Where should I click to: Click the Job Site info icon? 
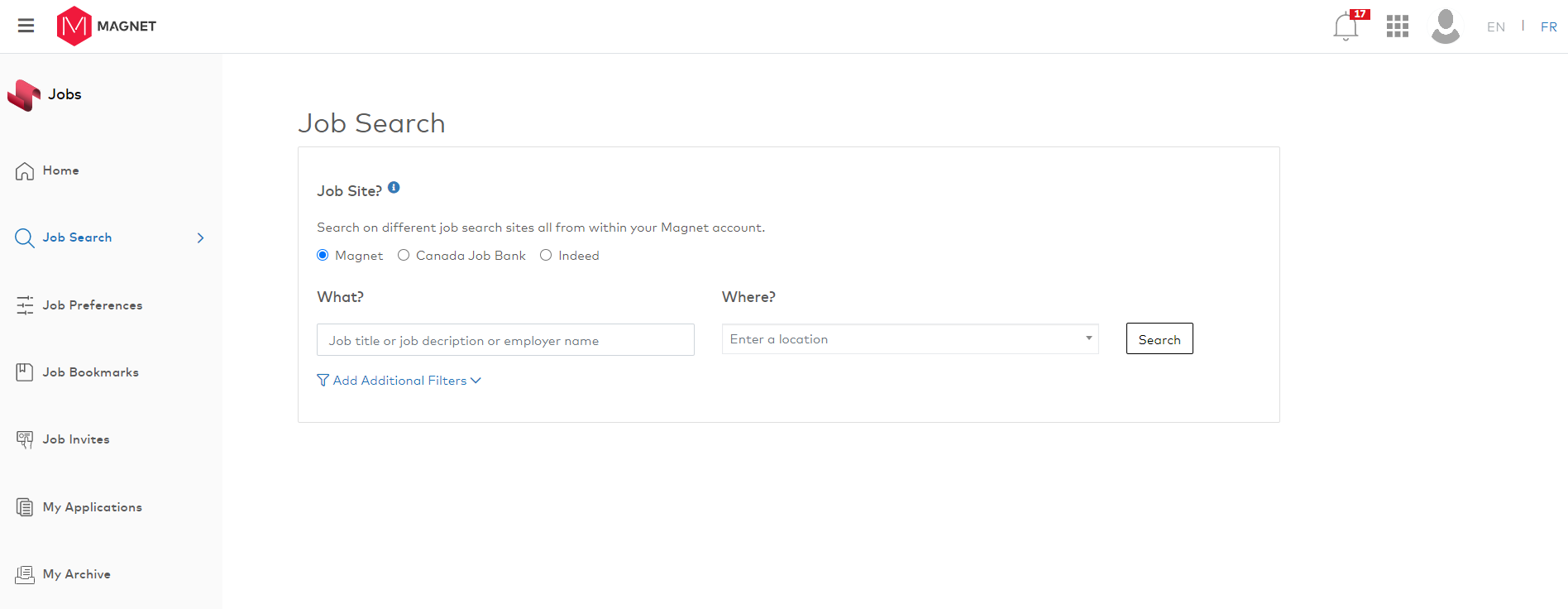[x=394, y=188]
